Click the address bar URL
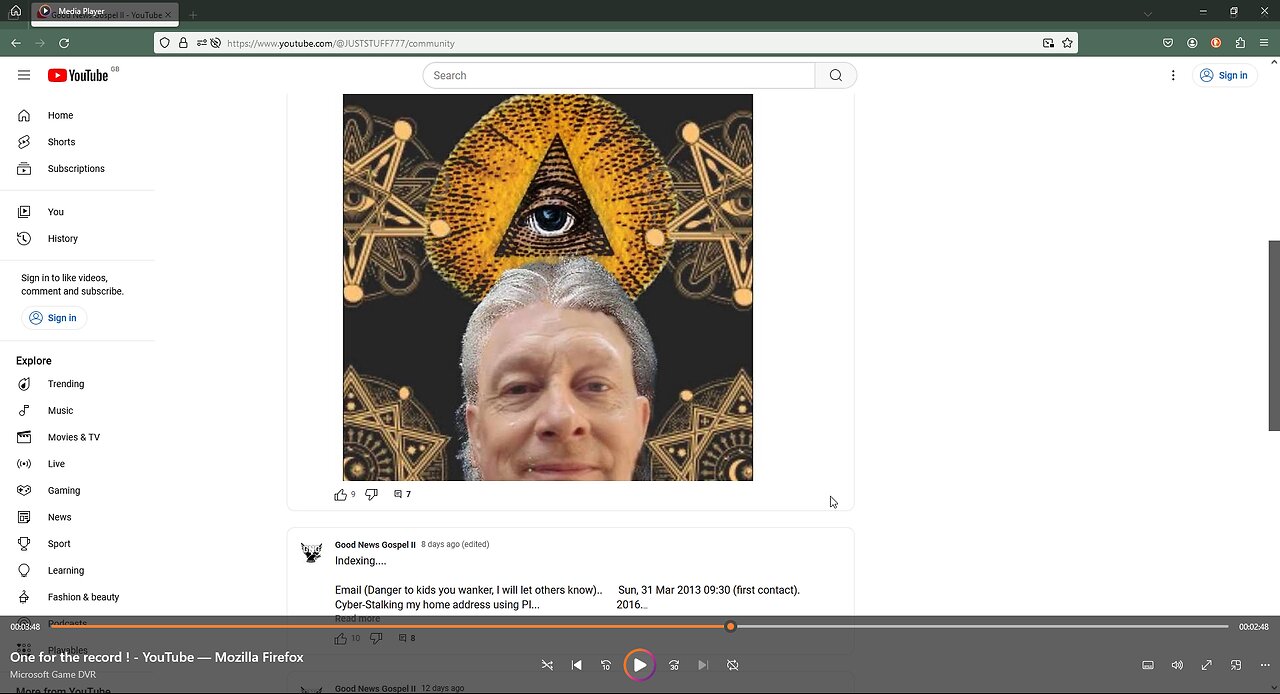 pos(340,44)
